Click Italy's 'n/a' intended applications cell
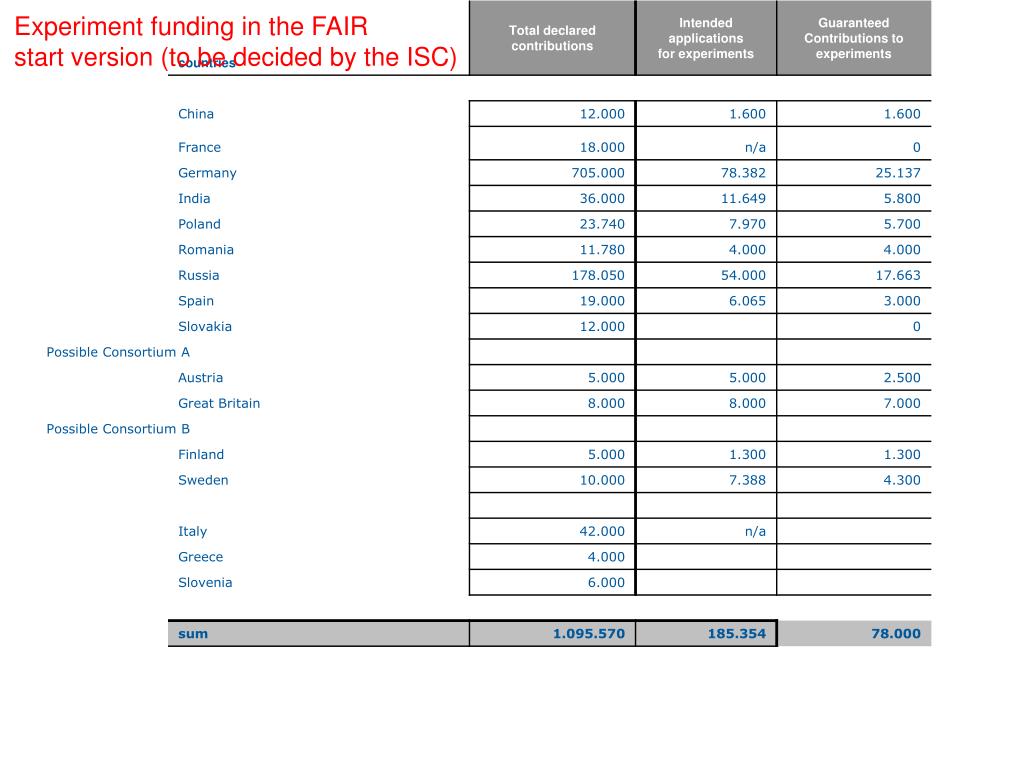 [x=755, y=532]
